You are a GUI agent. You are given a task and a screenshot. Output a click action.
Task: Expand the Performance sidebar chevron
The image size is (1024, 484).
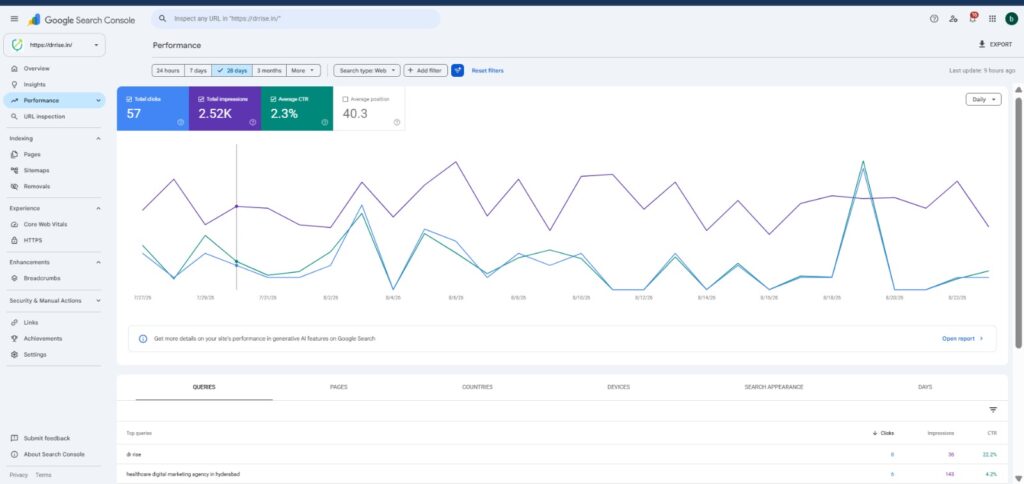tap(99, 101)
